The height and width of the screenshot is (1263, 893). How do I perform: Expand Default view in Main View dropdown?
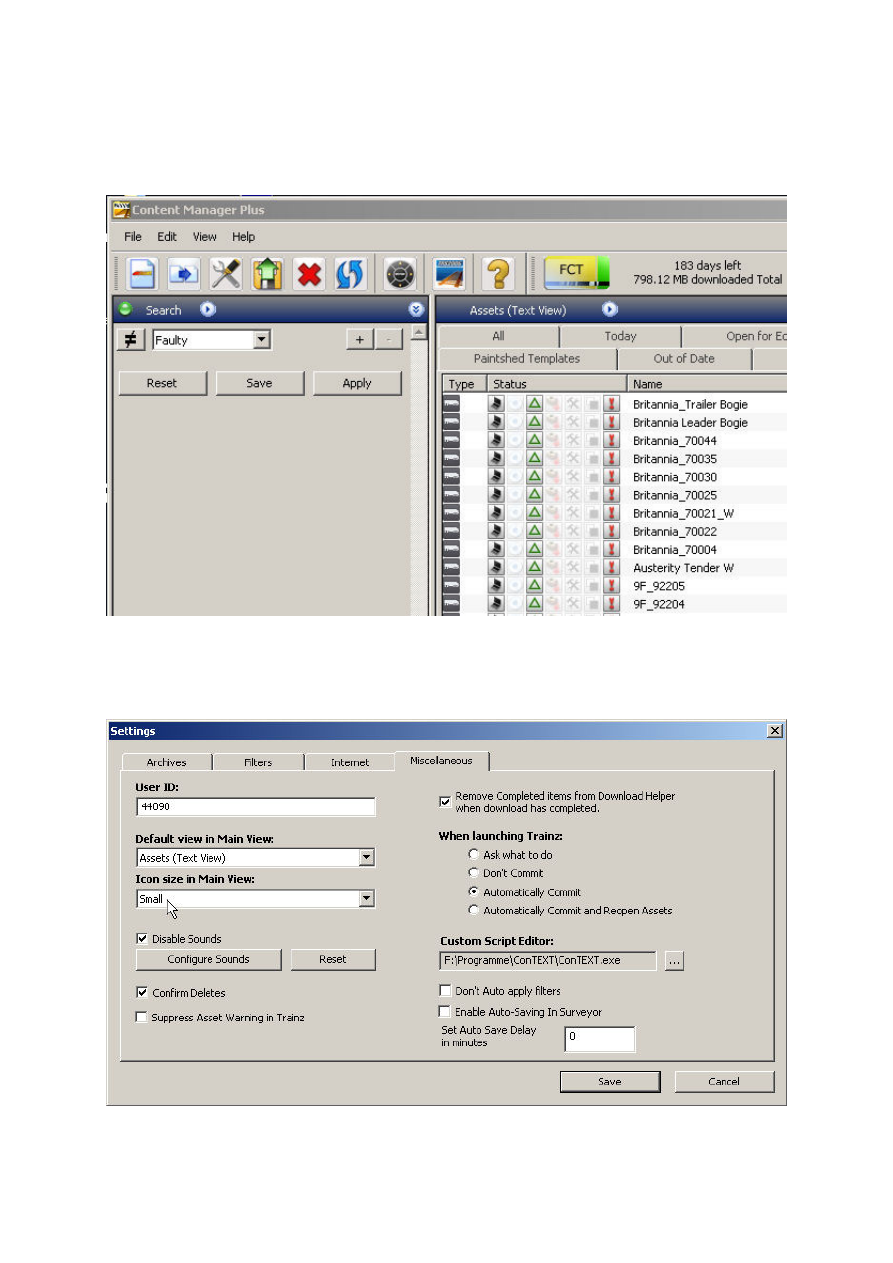[367, 858]
